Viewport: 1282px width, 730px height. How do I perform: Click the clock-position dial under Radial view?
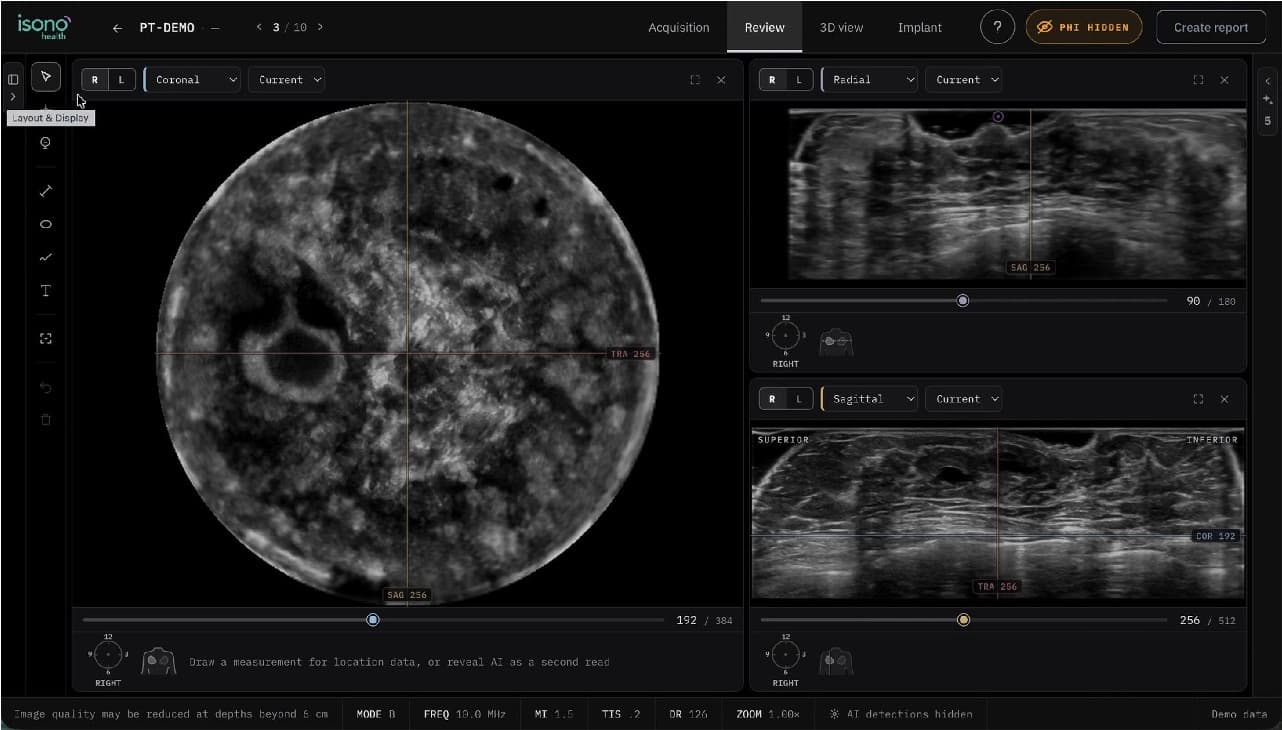[x=786, y=336]
